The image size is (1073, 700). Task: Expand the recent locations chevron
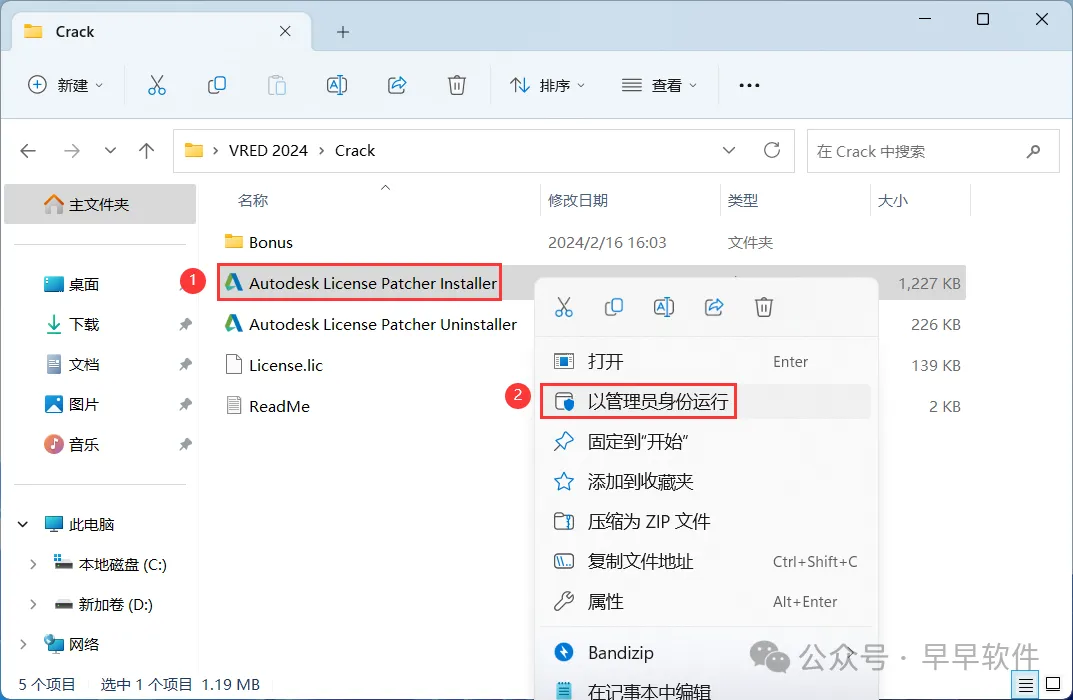pos(110,151)
